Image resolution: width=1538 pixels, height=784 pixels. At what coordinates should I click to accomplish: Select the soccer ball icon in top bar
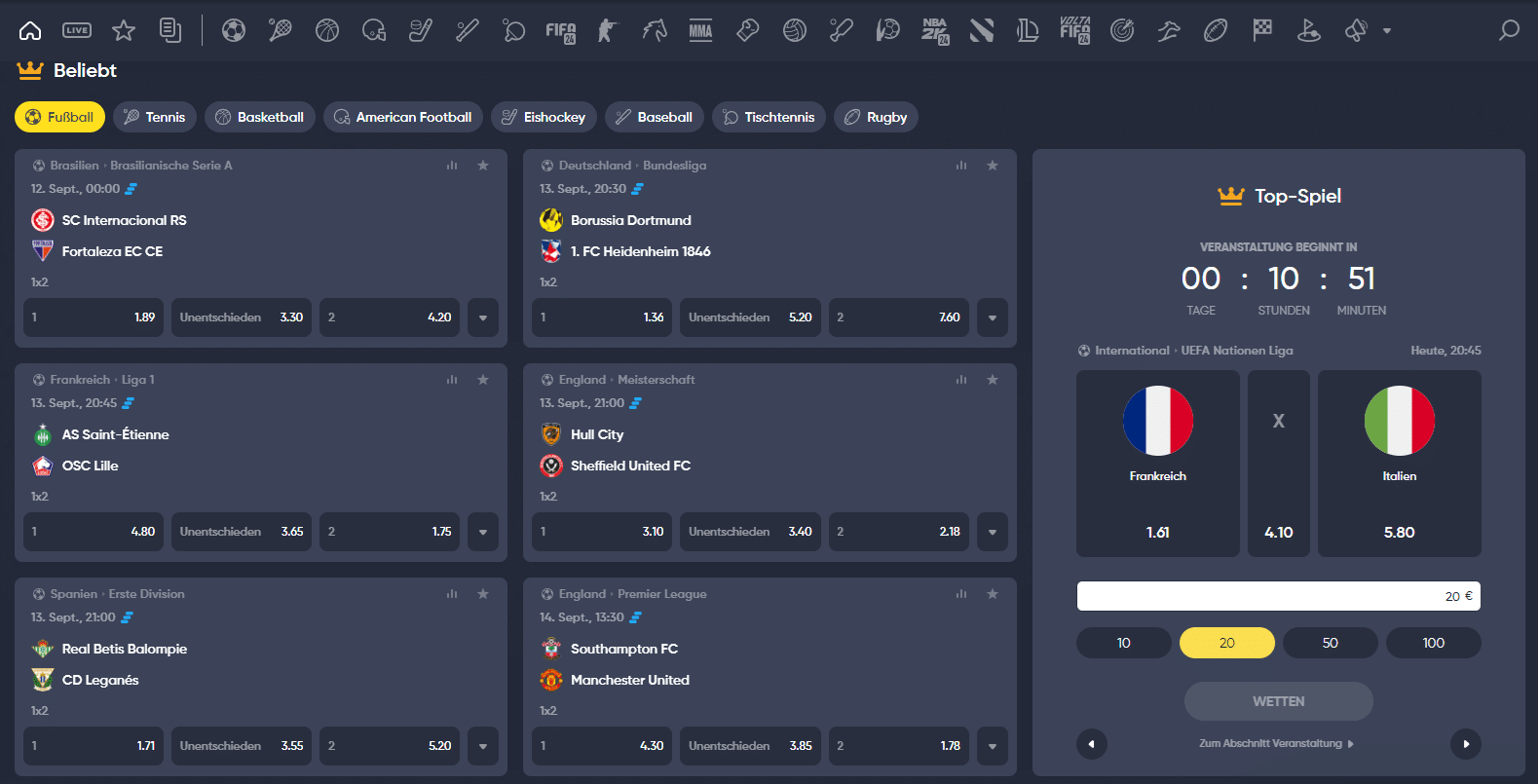pos(234,31)
